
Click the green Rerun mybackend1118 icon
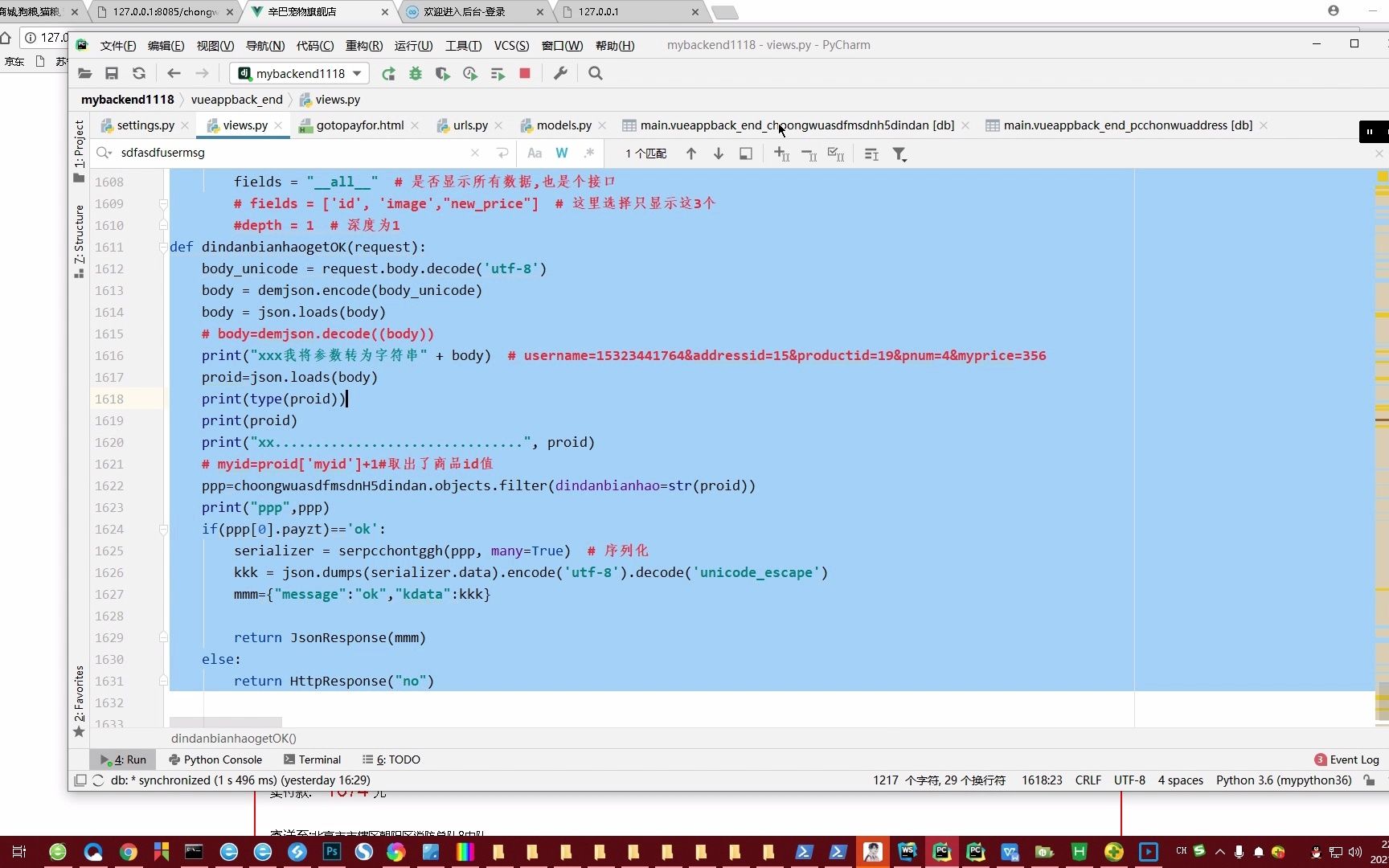[x=388, y=74]
